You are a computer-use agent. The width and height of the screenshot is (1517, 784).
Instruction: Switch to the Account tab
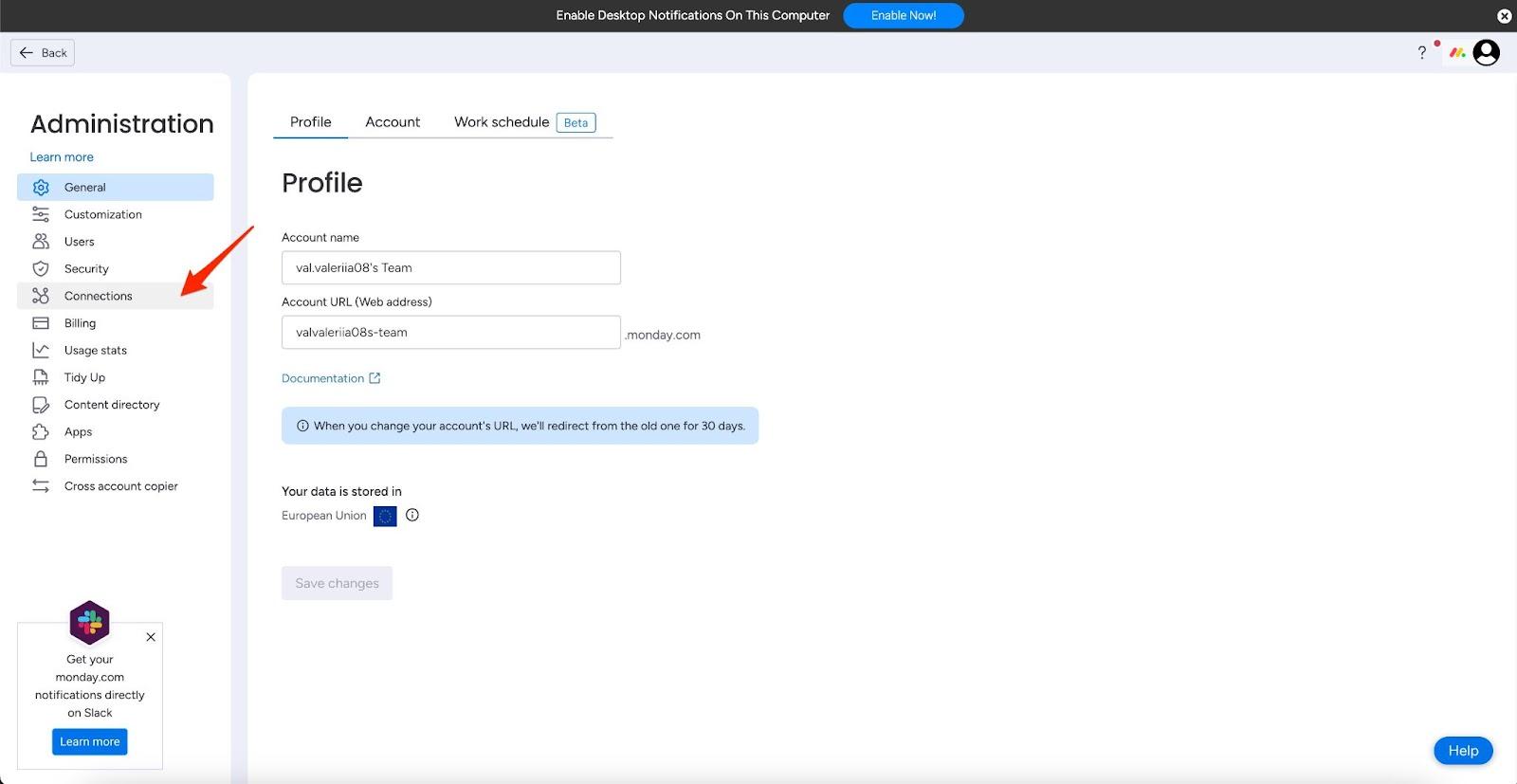tap(393, 122)
